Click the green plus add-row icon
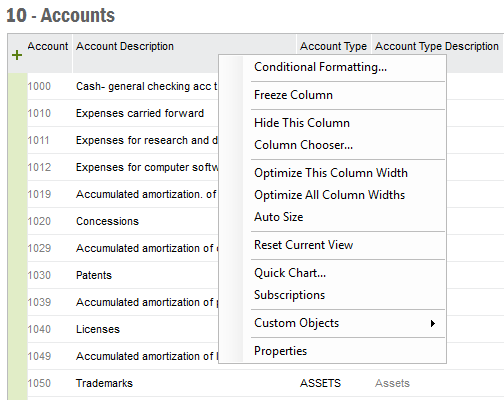Viewport: 504px width, 400px height. [x=17, y=55]
